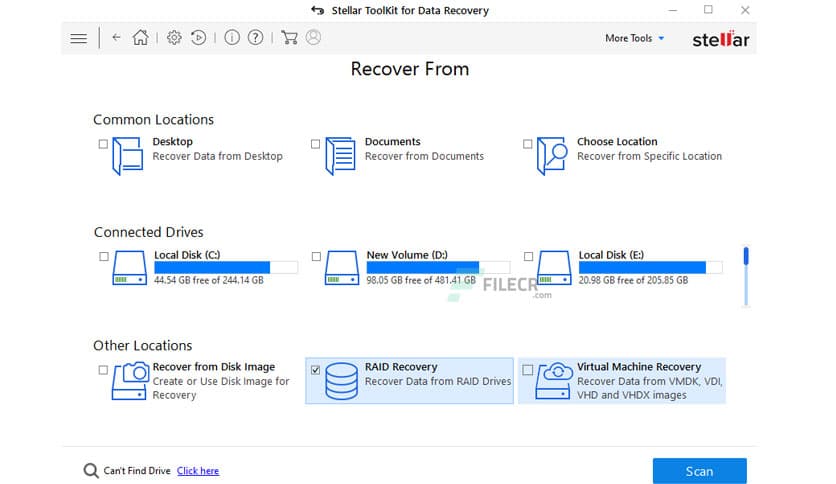Click the 98.05 GB free text
Screen dimensions: 836x484
click(x=421, y=280)
